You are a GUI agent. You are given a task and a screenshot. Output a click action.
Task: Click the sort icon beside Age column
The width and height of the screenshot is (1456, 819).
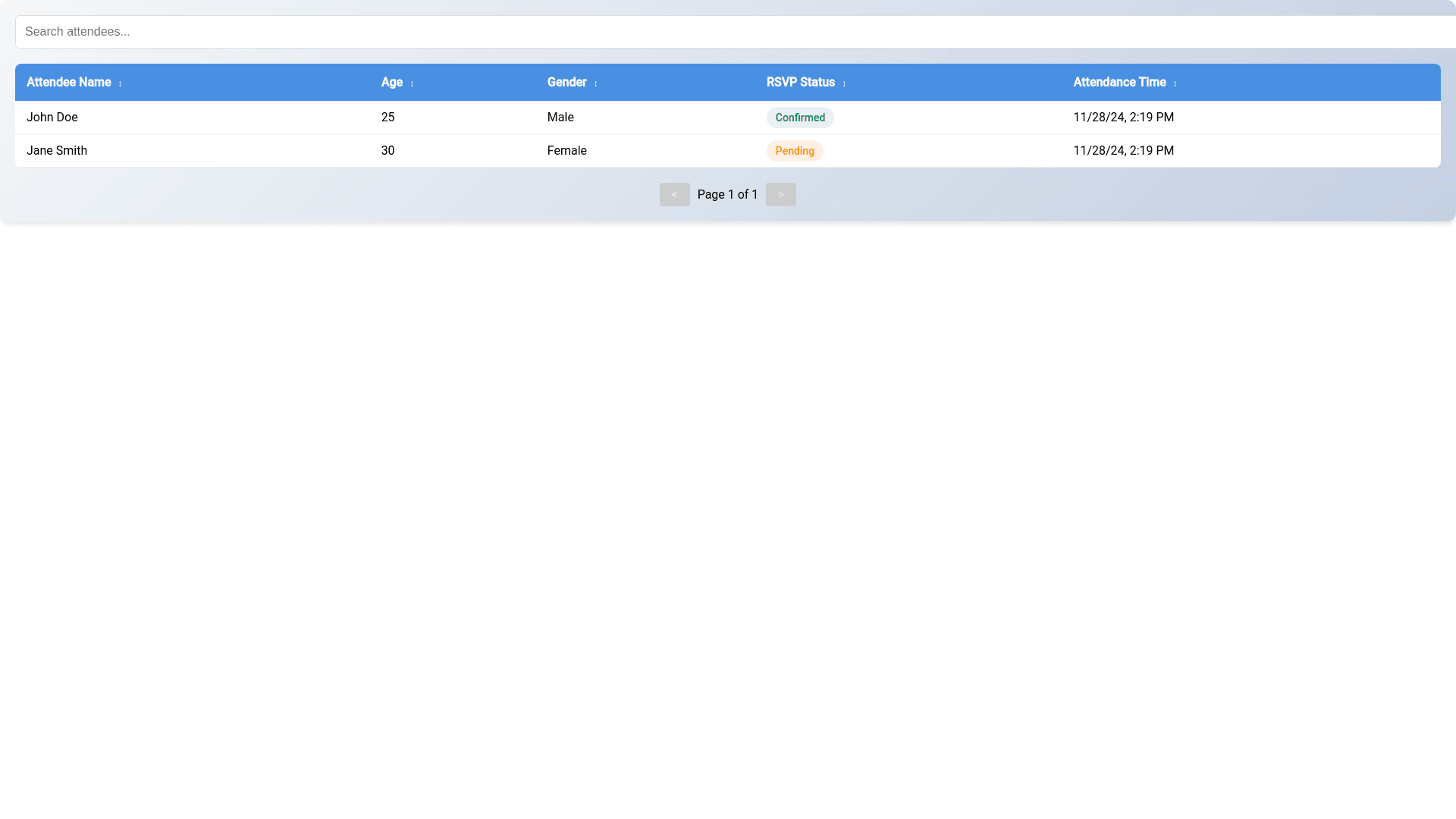click(412, 83)
